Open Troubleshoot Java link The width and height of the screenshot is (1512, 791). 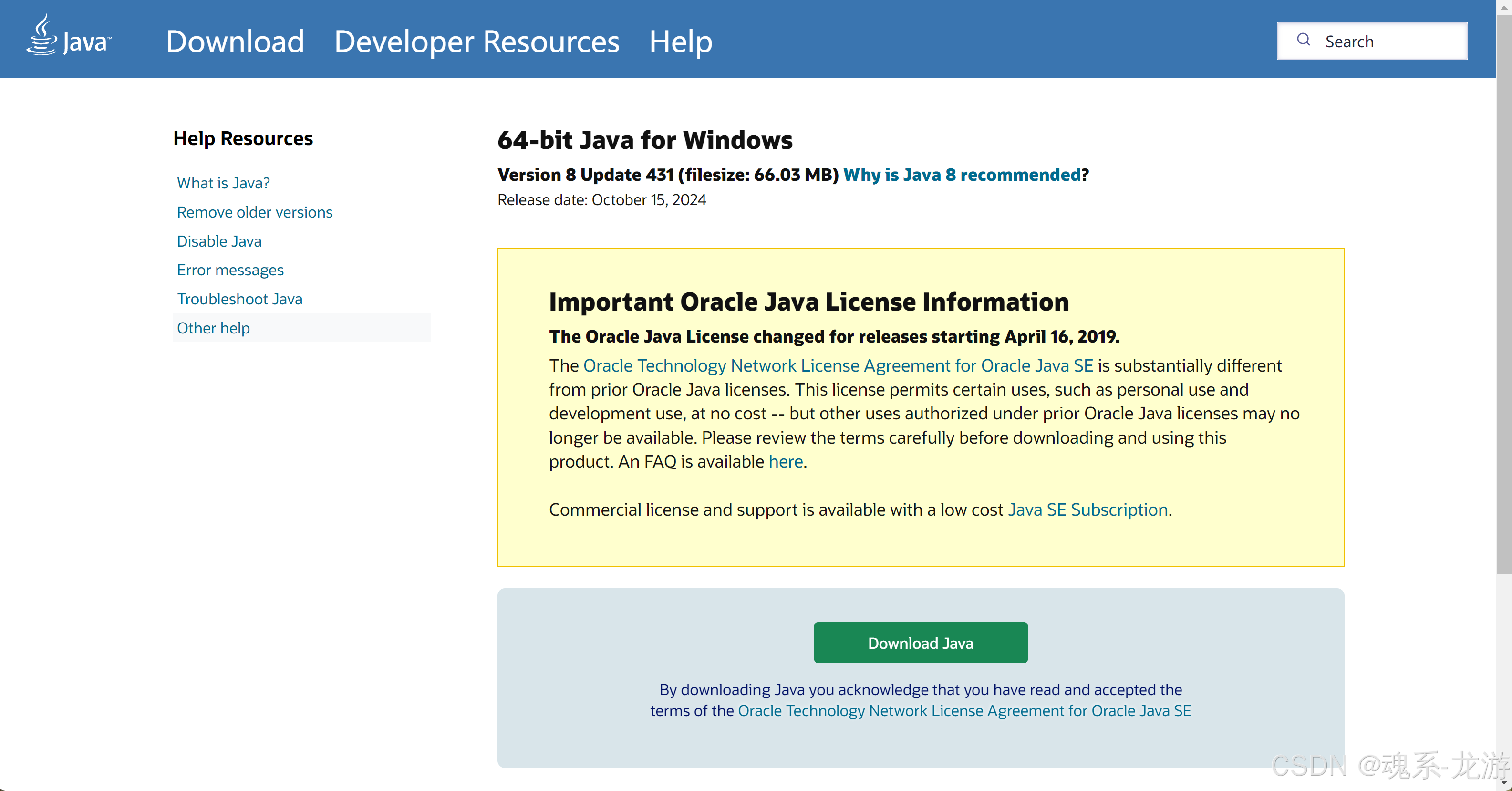[239, 299]
